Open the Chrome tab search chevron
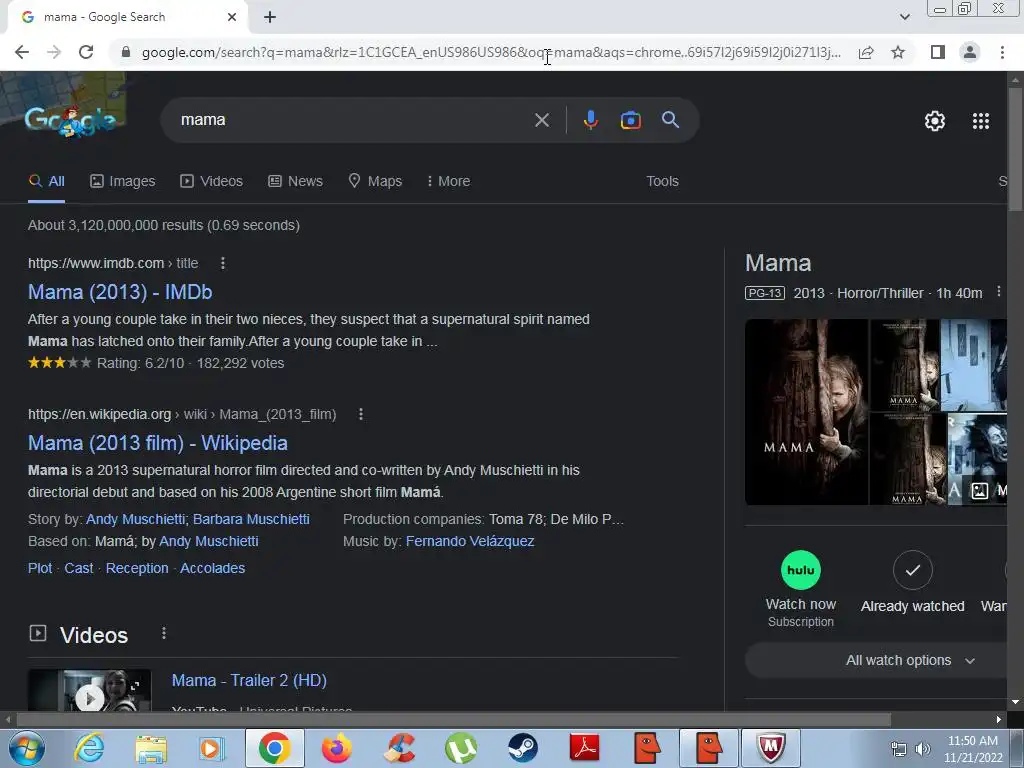1024x768 pixels. (904, 17)
